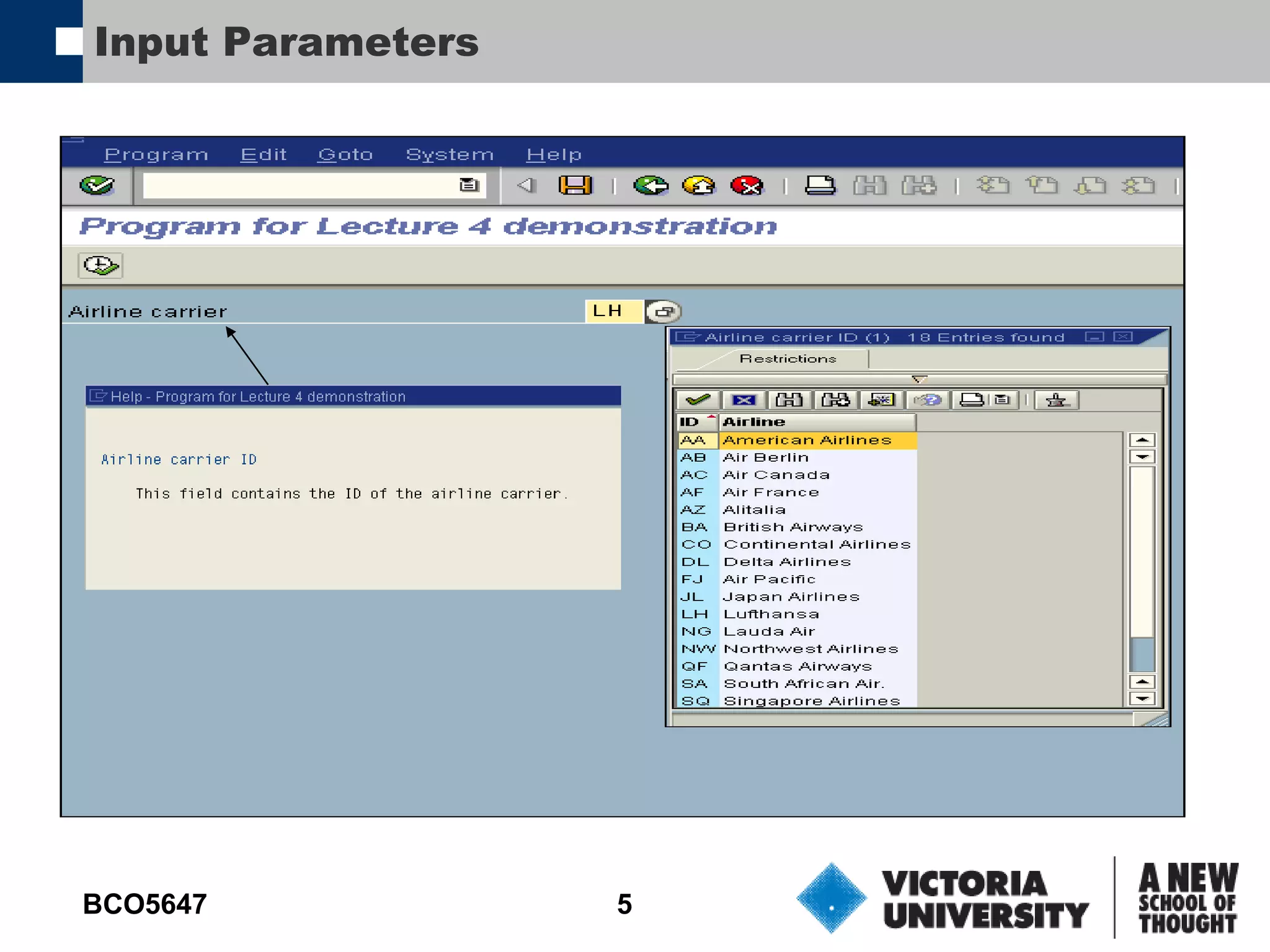Screen dimensions: 1270x952
Task: Sort by the ID column header
Action: pos(697,422)
